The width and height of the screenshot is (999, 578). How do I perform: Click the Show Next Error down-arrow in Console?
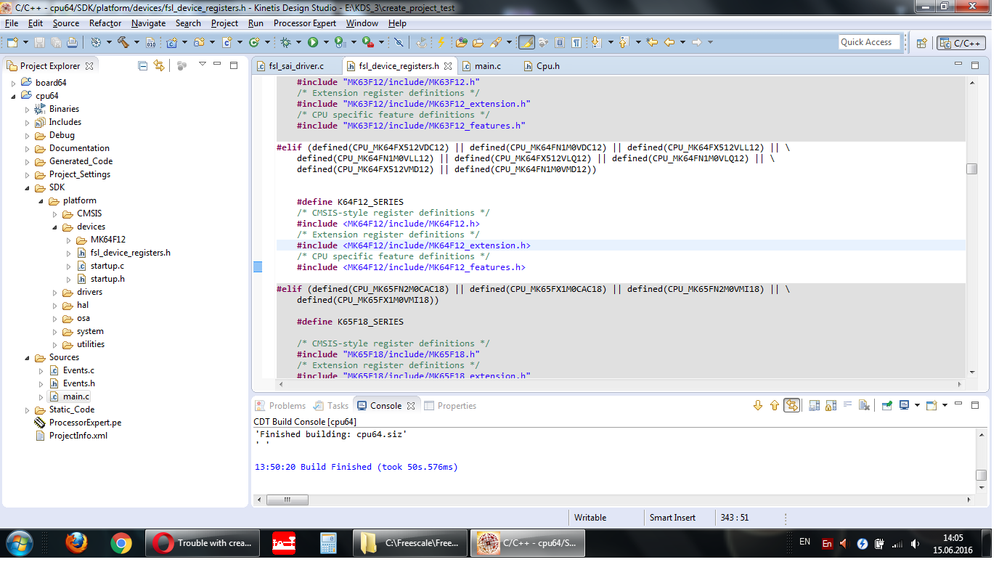click(758, 405)
